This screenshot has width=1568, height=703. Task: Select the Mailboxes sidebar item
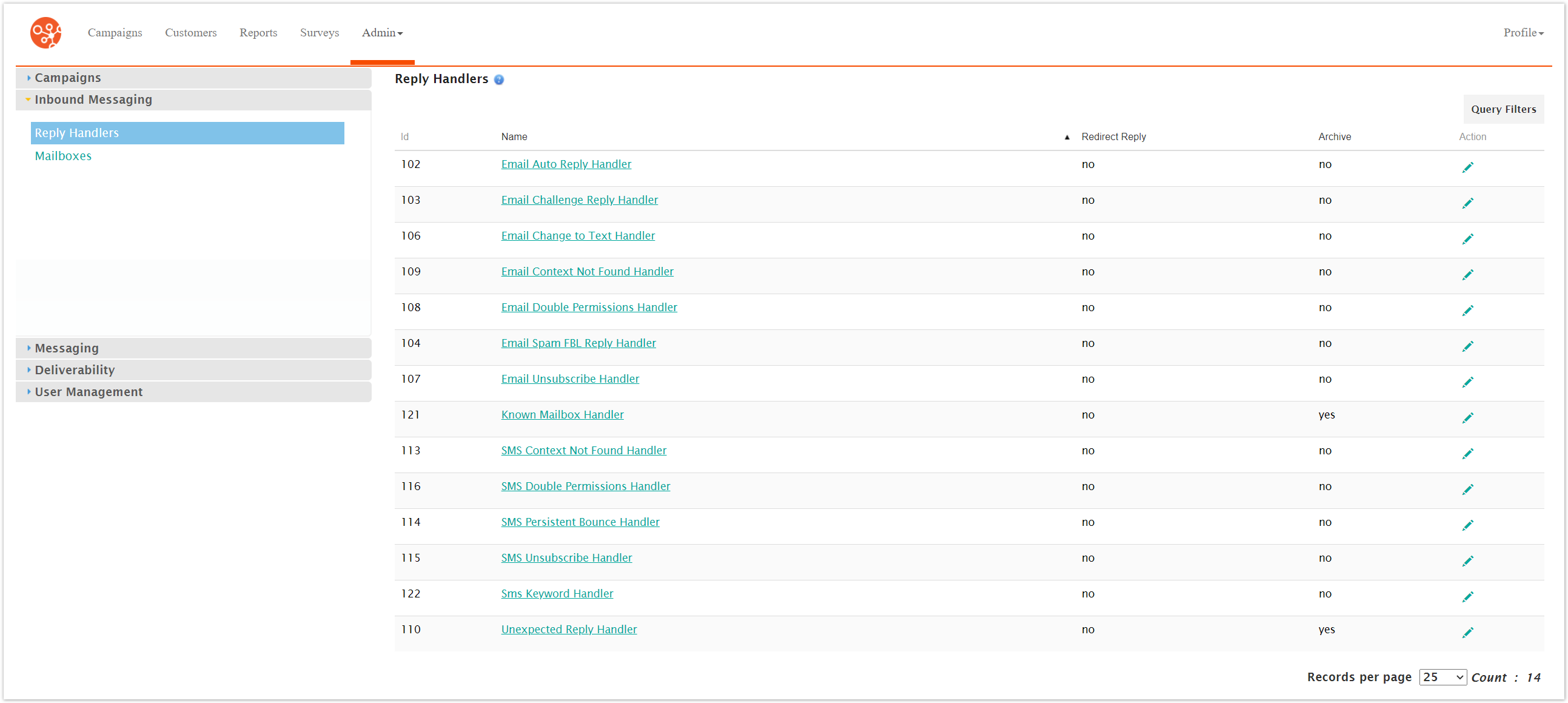[x=62, y=156]
